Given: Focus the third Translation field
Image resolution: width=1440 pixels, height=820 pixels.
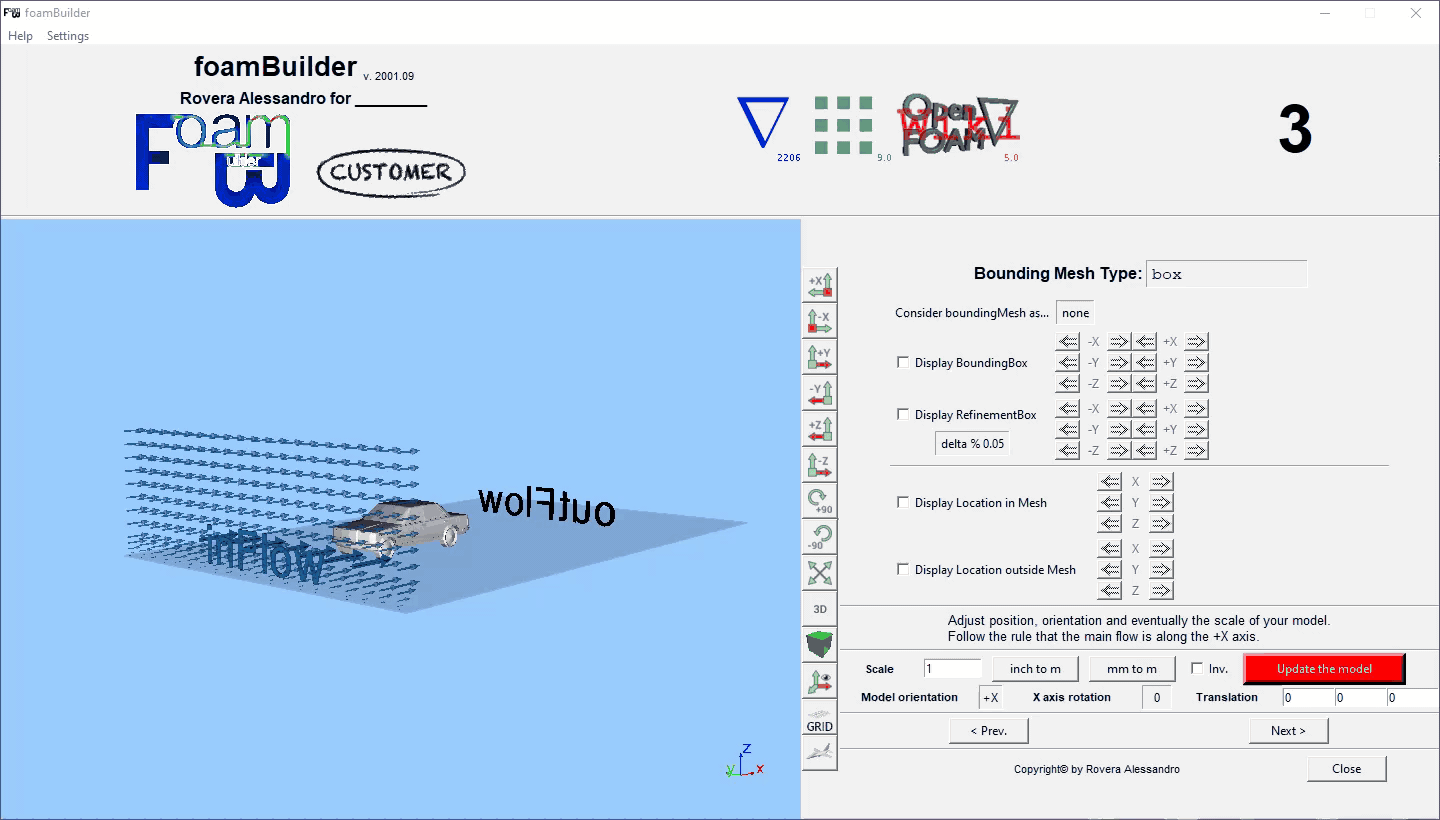Looking at the screenshot, I should tap(1413, 698).
